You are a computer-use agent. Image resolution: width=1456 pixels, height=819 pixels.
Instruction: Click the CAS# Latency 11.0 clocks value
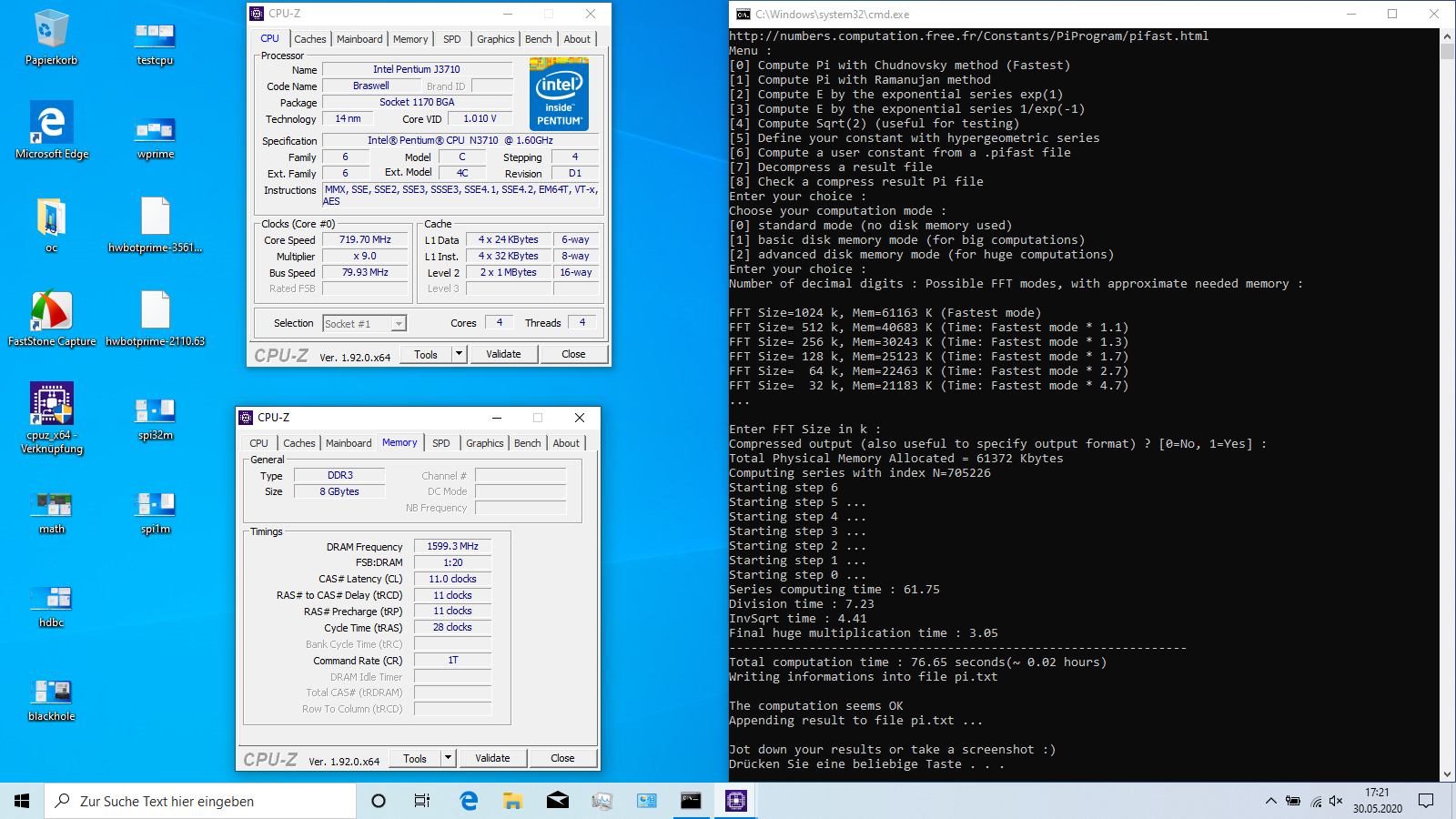pos(452,579)
